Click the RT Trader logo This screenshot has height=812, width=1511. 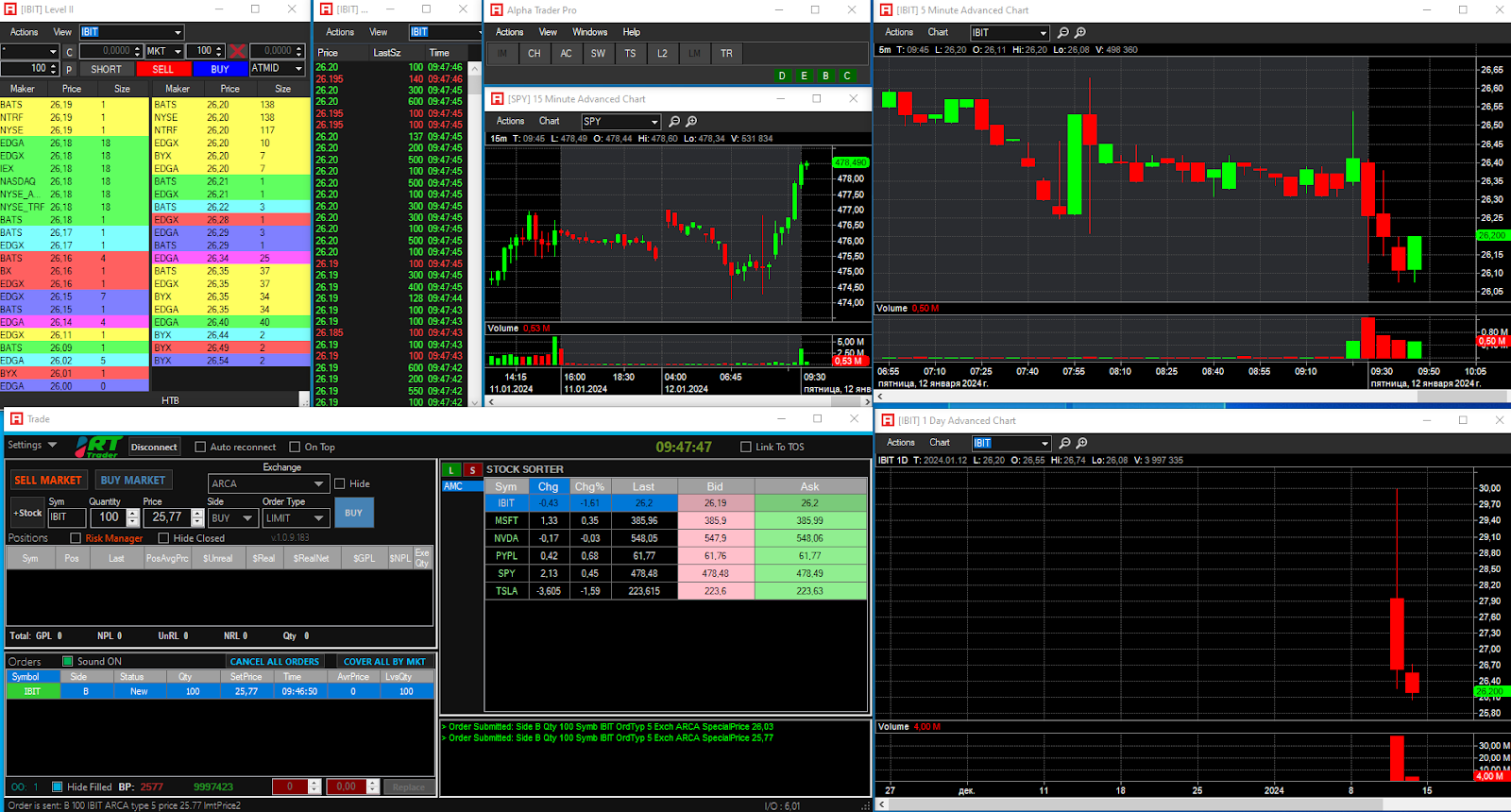click(x=98, y=447)
